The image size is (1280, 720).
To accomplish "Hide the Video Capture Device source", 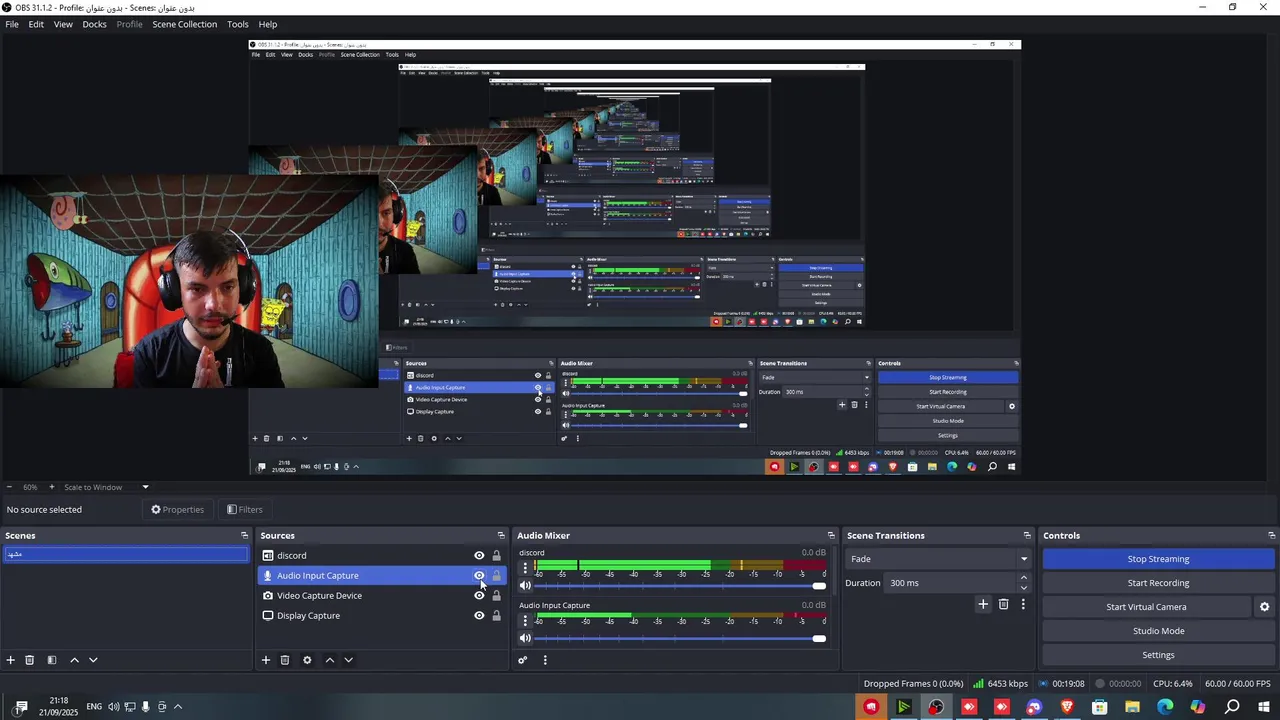I will (479, 596).
